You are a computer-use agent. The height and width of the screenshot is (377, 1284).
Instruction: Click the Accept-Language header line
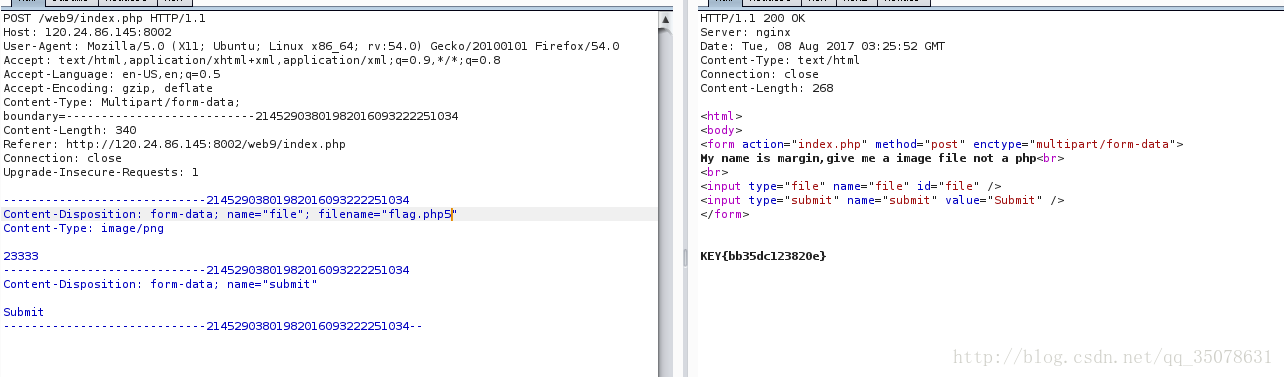[112, 74]
